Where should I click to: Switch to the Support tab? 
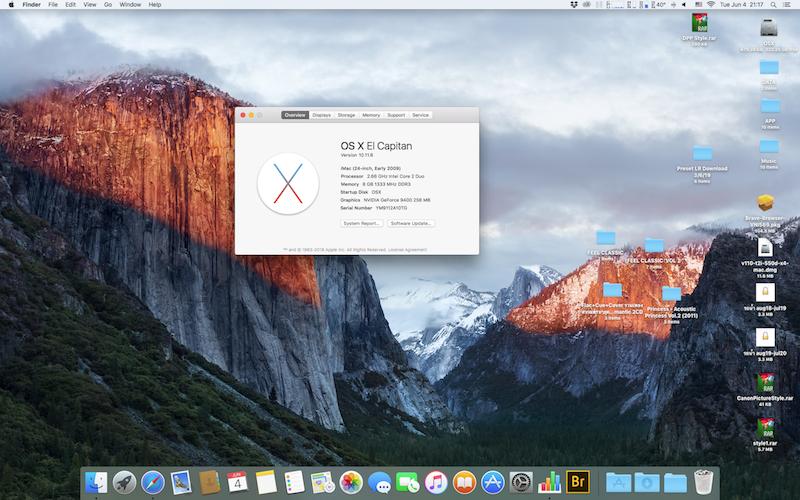396,115
